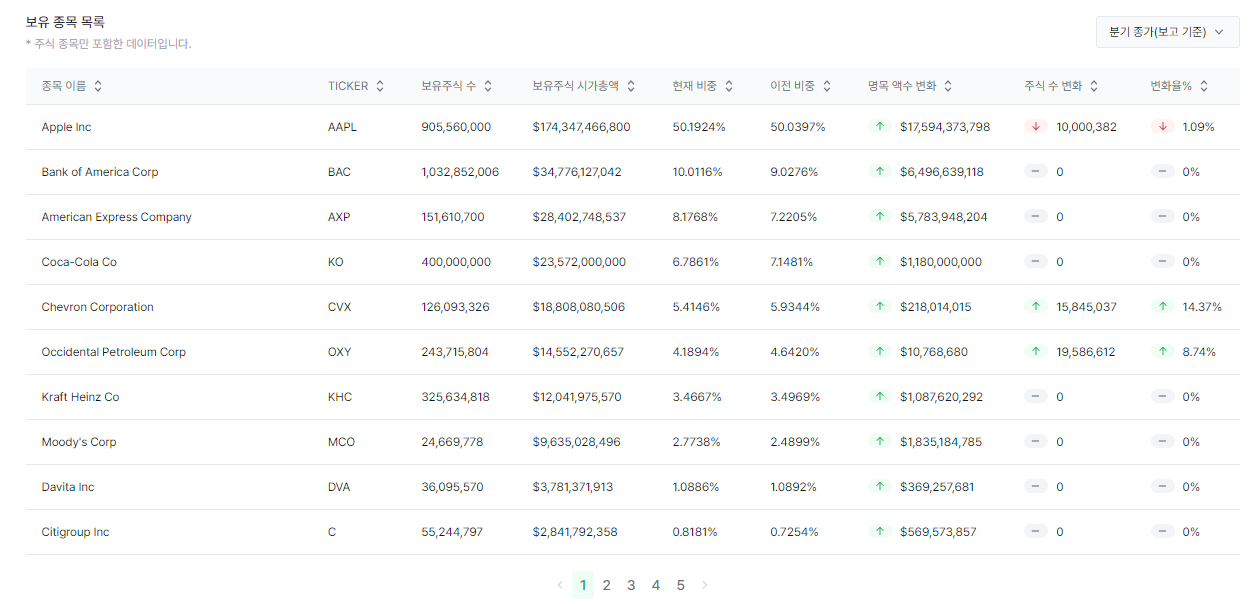Go to next page with right chevron

pyautogui.click(x=705, y=585)
